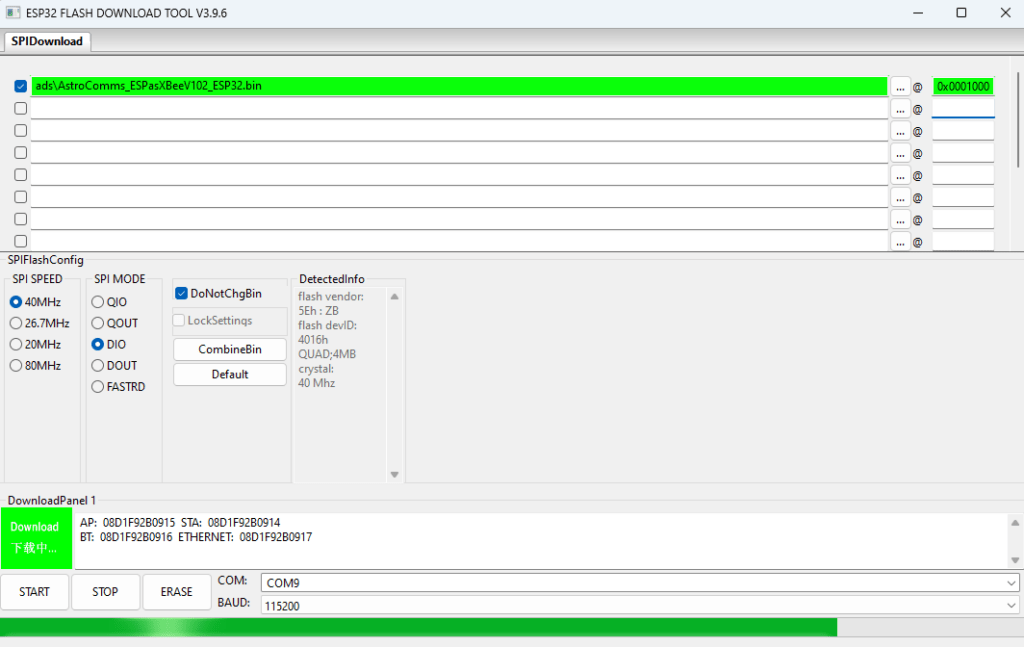The width and height of the screenshot is (1024, 647).
Task: Click the second row file path field
Action: 459,108
